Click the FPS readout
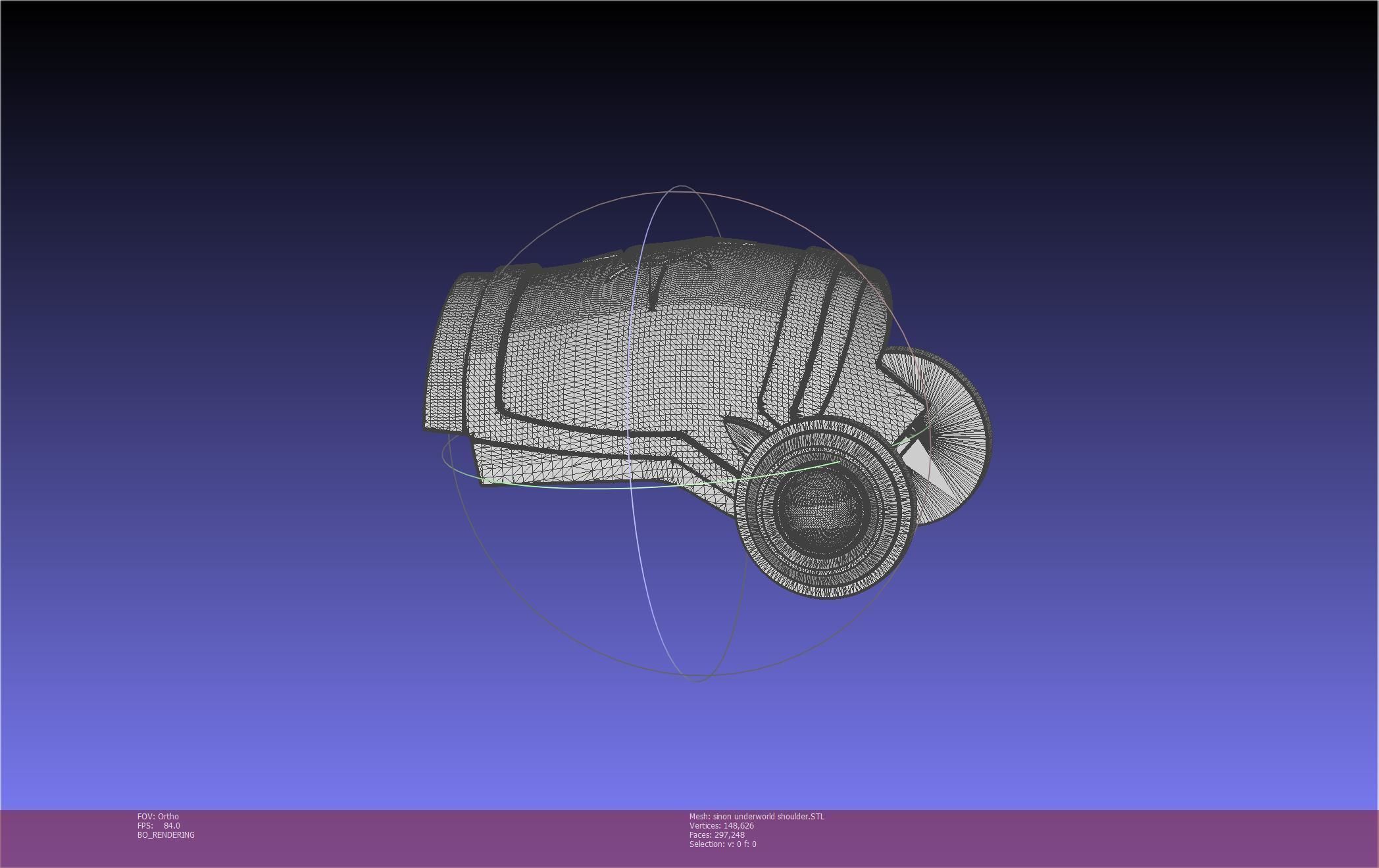The width and height of the screenshot is (1379, 868). (158, 826)
